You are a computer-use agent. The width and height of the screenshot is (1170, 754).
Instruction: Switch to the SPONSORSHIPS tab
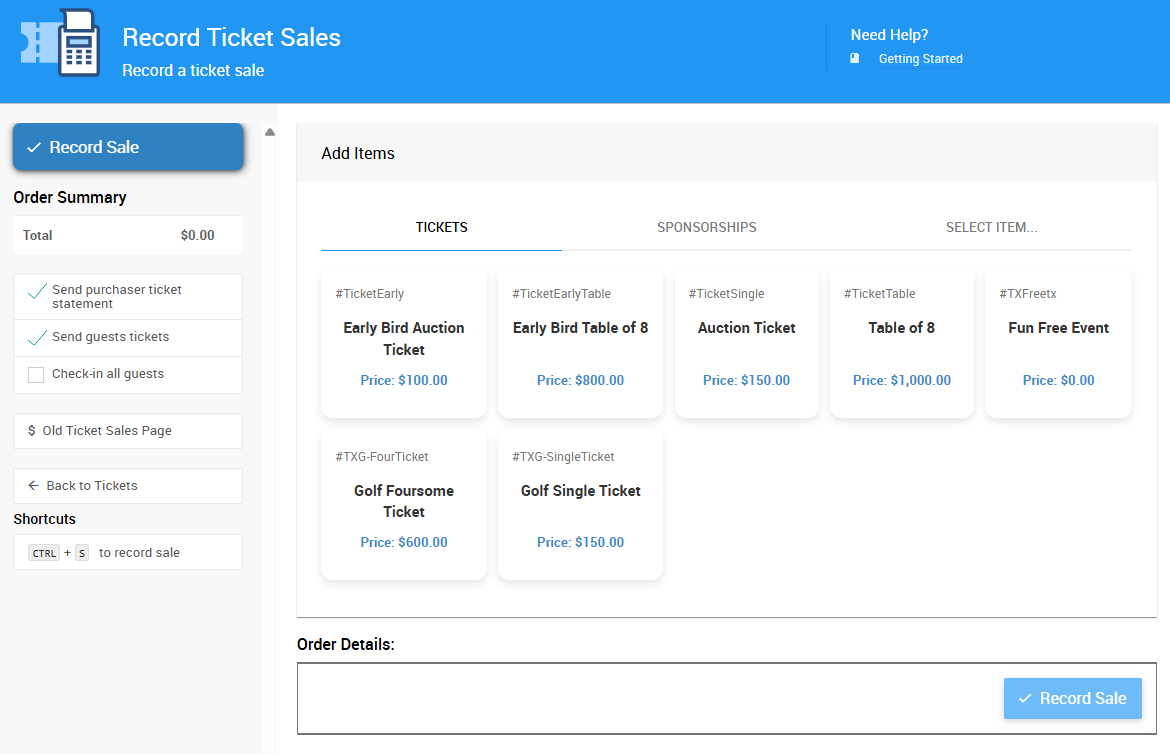706,227
